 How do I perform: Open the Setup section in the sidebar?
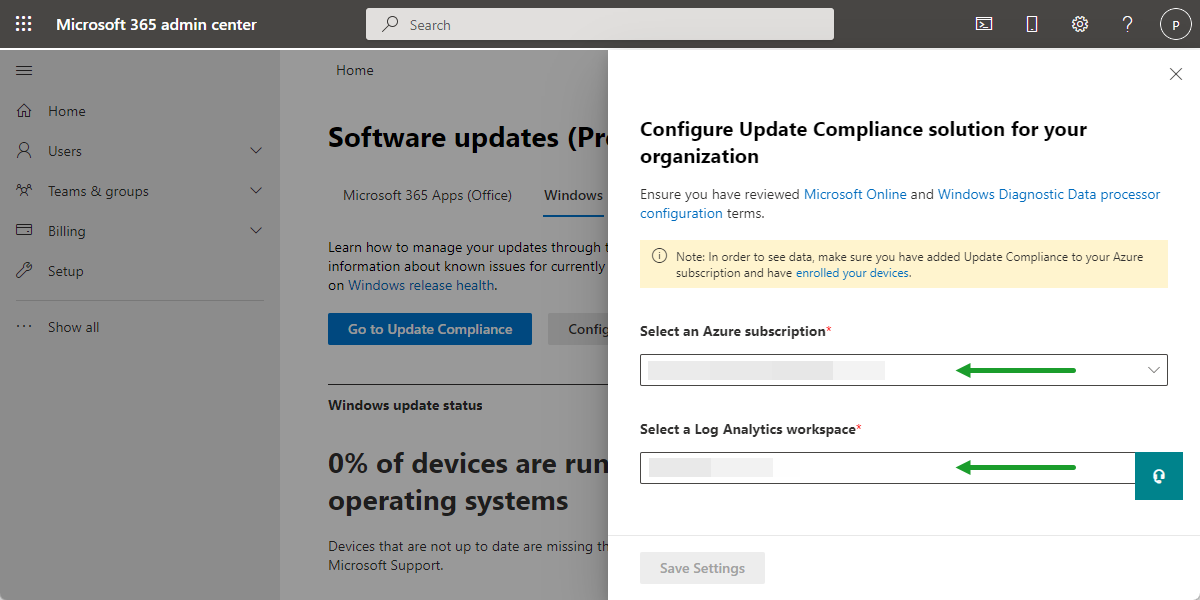click(x=67, y=270)
